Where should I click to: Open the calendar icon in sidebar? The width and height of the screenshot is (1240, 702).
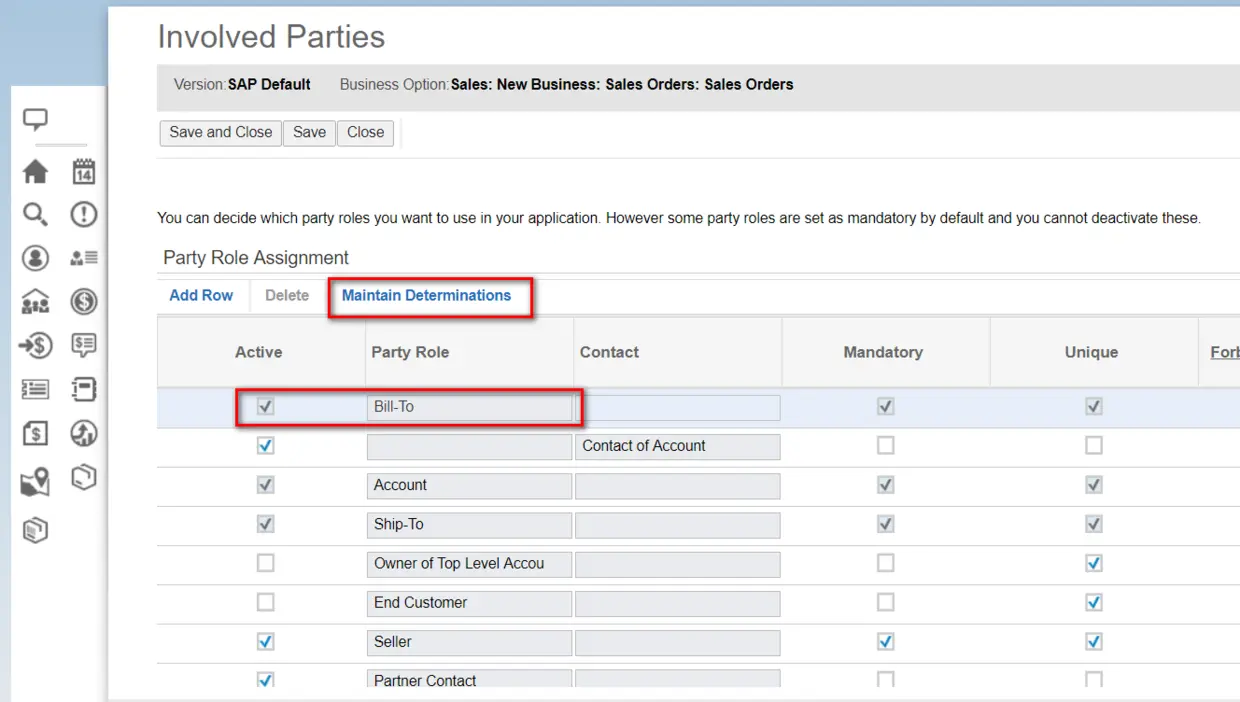pos(84,172)
